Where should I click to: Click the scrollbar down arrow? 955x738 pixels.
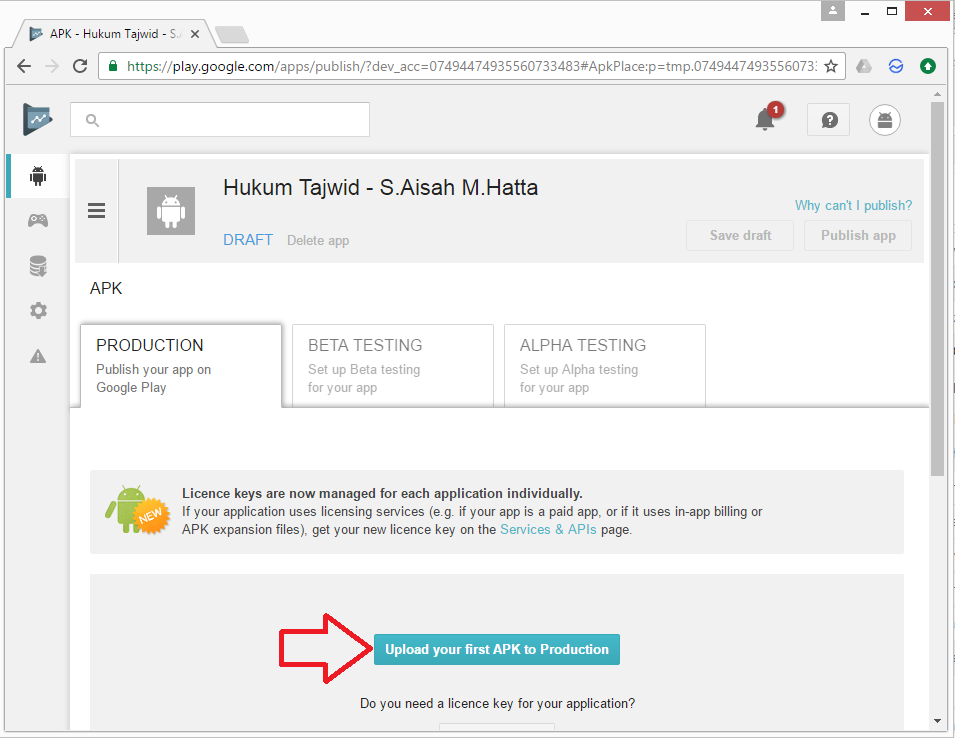coord(937,722)
